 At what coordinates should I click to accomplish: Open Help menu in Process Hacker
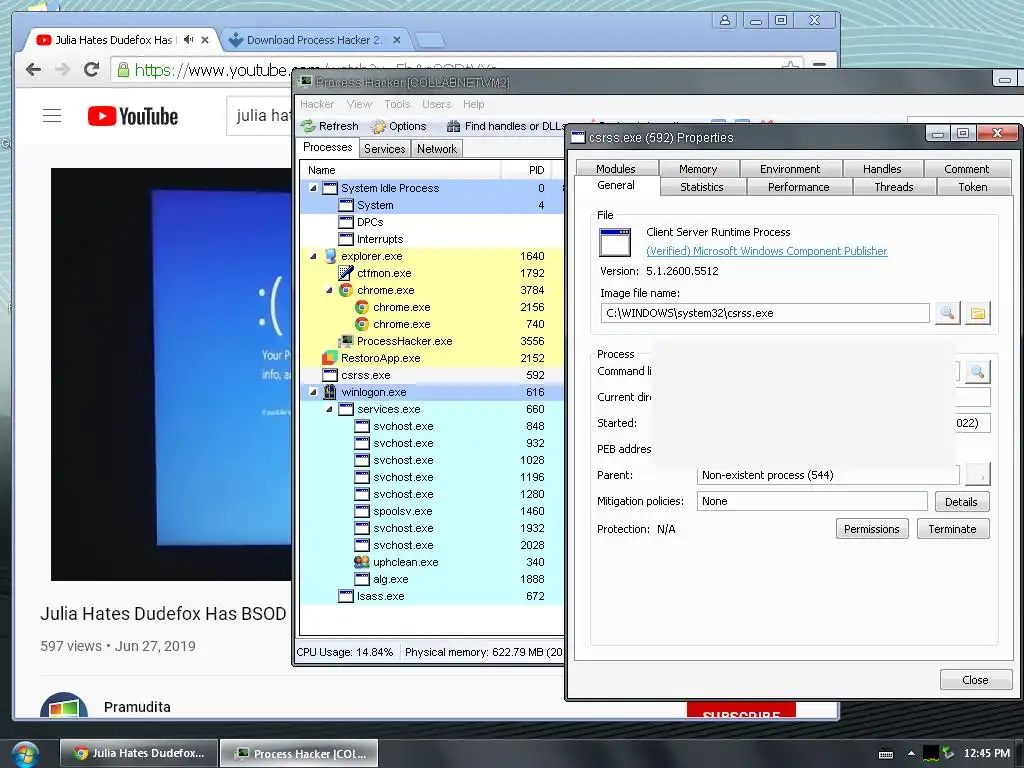point(473,104)
